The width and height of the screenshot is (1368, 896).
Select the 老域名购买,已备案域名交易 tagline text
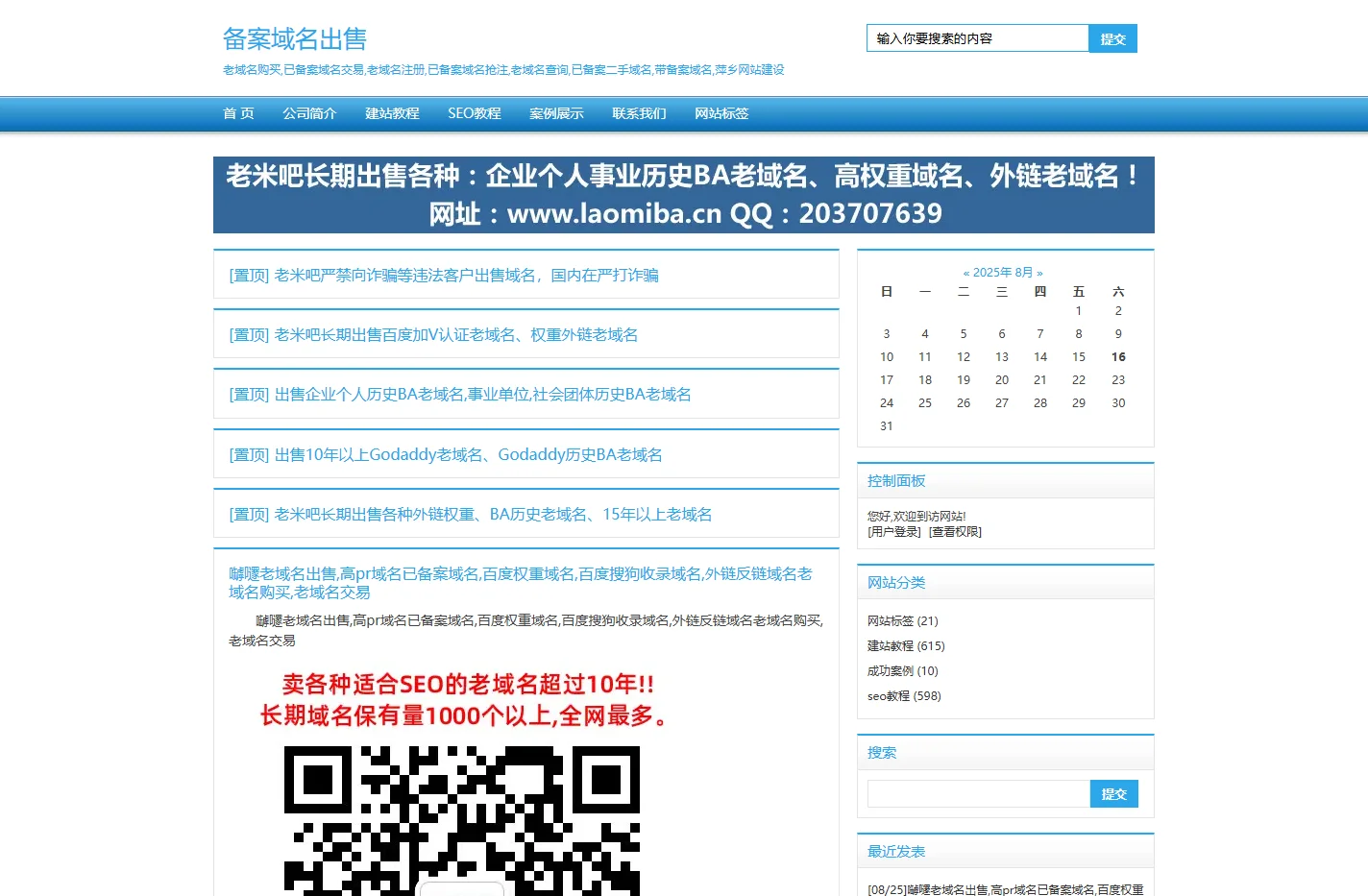click(x=503, y=70)
